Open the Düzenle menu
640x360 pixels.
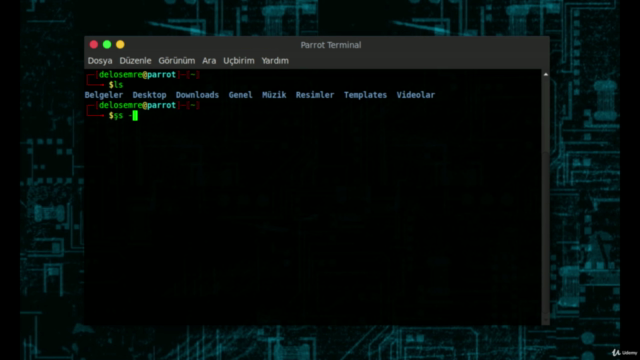tap(135, 61)
